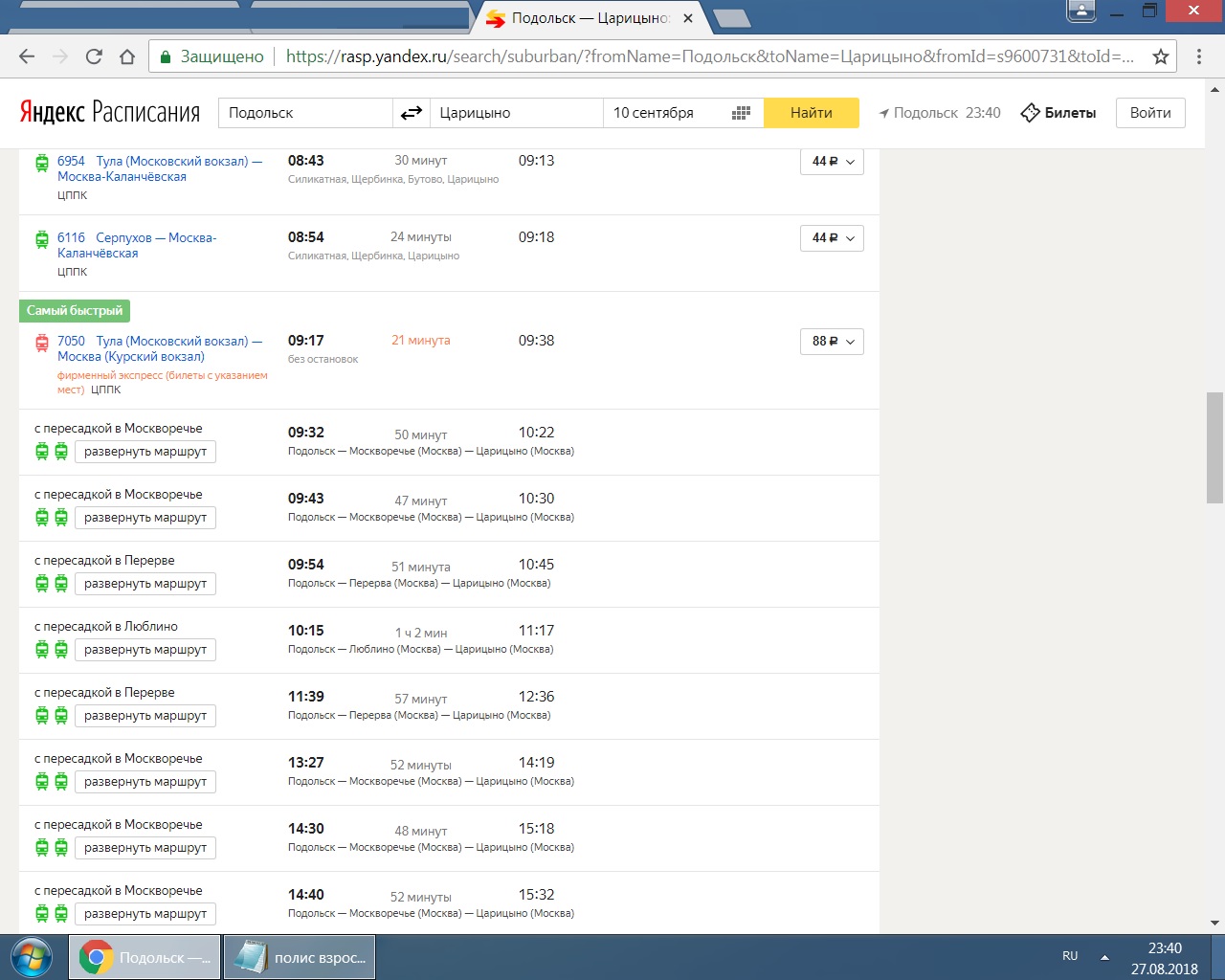Click the Яндекс Расписания logo

pos(110,113)
